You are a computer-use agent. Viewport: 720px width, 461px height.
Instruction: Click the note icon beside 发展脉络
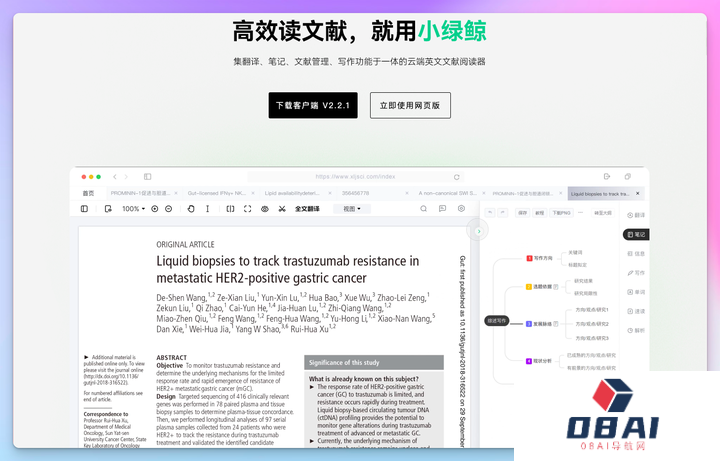pyautogui.click(x=556, y=324)
